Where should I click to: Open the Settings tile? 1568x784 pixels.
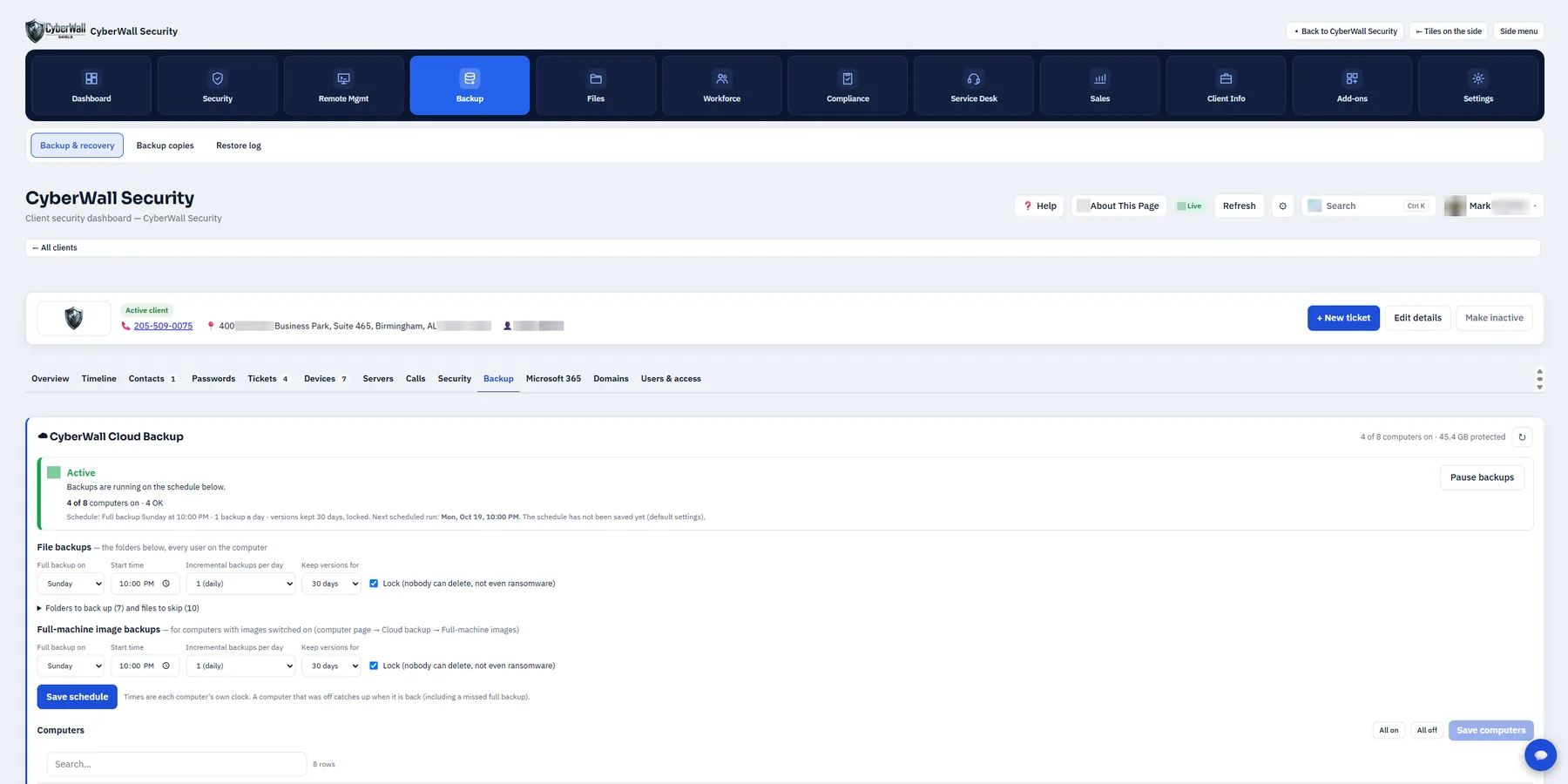pos(1478,85)
